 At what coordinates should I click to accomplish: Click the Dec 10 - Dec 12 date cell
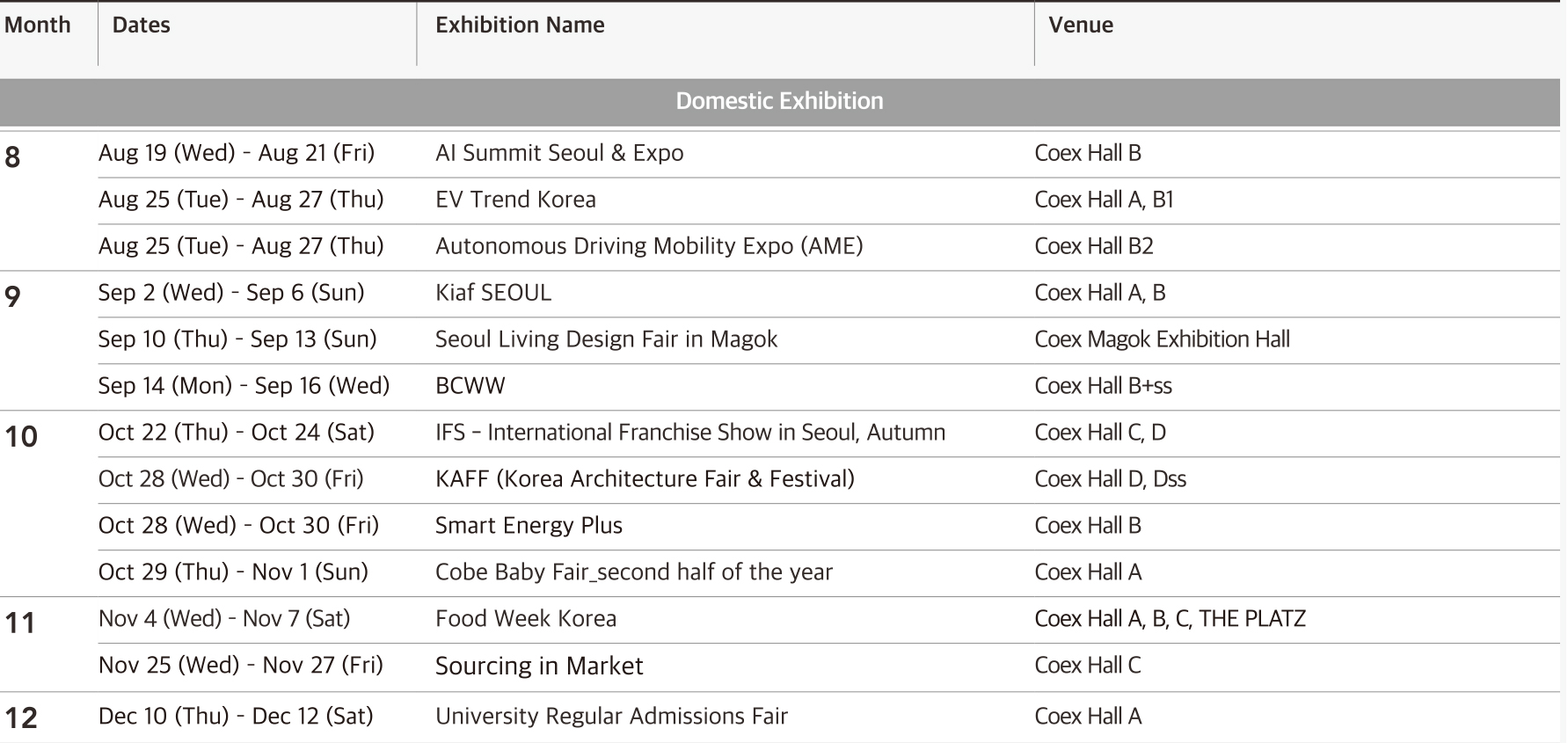[x=236, y=717]
